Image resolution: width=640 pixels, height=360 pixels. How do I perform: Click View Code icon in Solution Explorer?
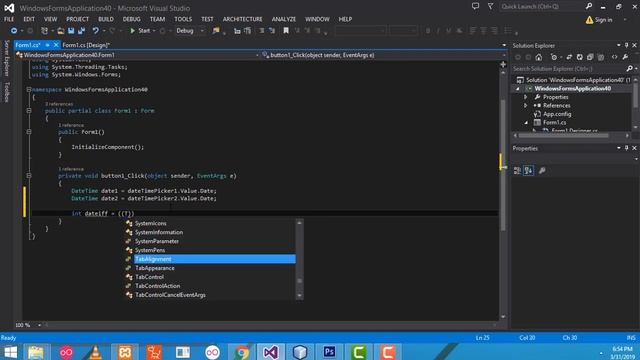tap(615, 57)
